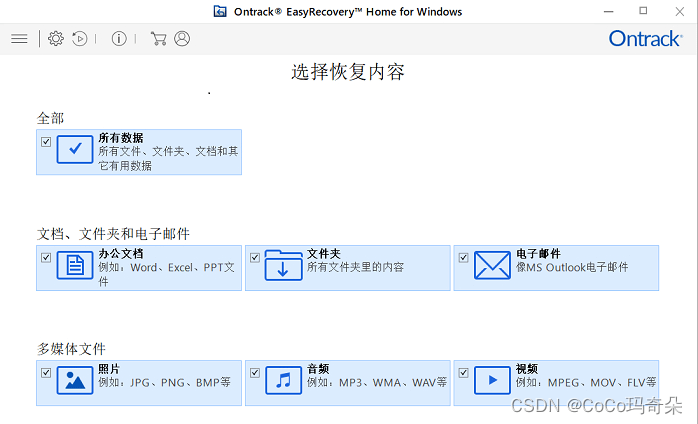Toggle the 视频 checkbox
This screenshot has height=424, width=698.
click(x=464, y=373)
